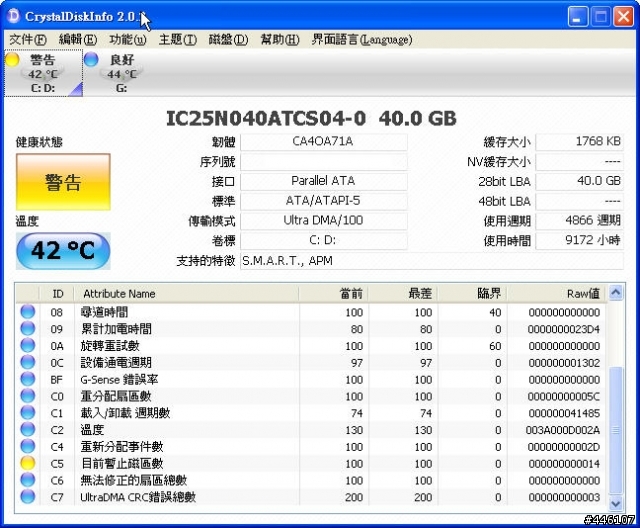Click the 42 °C temperature button

coord(63,251)
